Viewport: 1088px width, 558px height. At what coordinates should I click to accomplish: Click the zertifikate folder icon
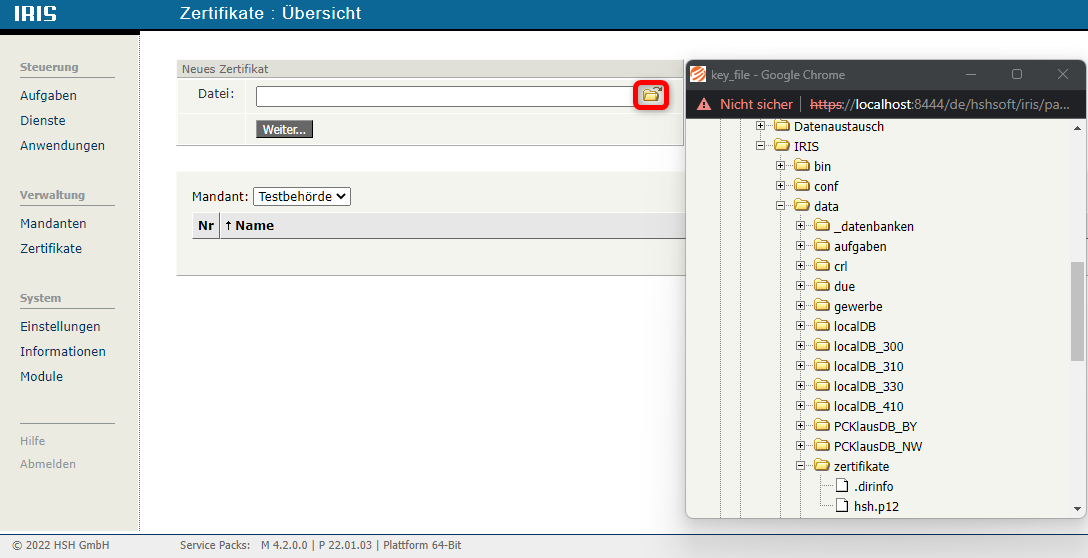[821, 466]
